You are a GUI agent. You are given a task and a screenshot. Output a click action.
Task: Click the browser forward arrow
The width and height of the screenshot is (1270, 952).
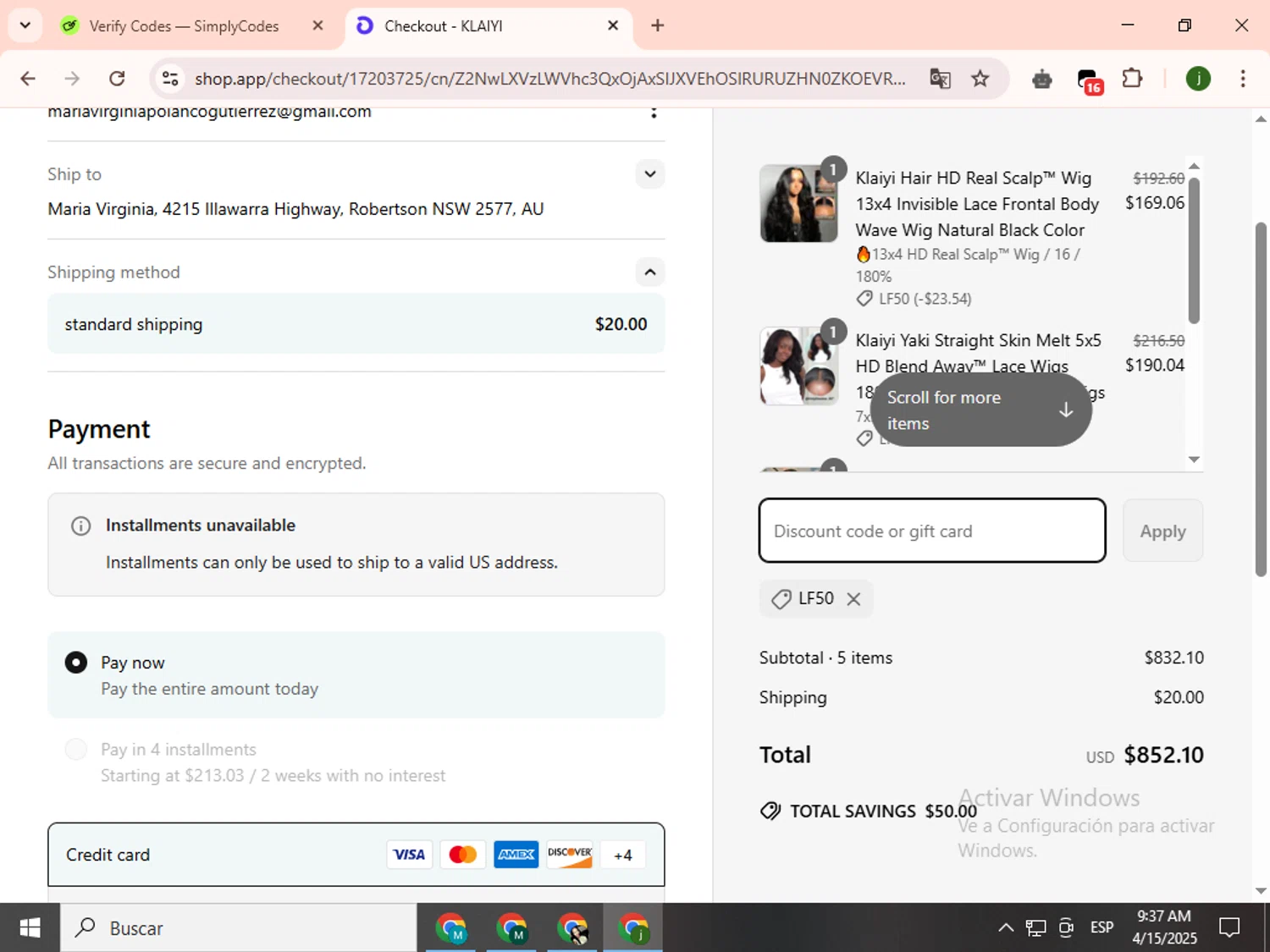point(72,79)
